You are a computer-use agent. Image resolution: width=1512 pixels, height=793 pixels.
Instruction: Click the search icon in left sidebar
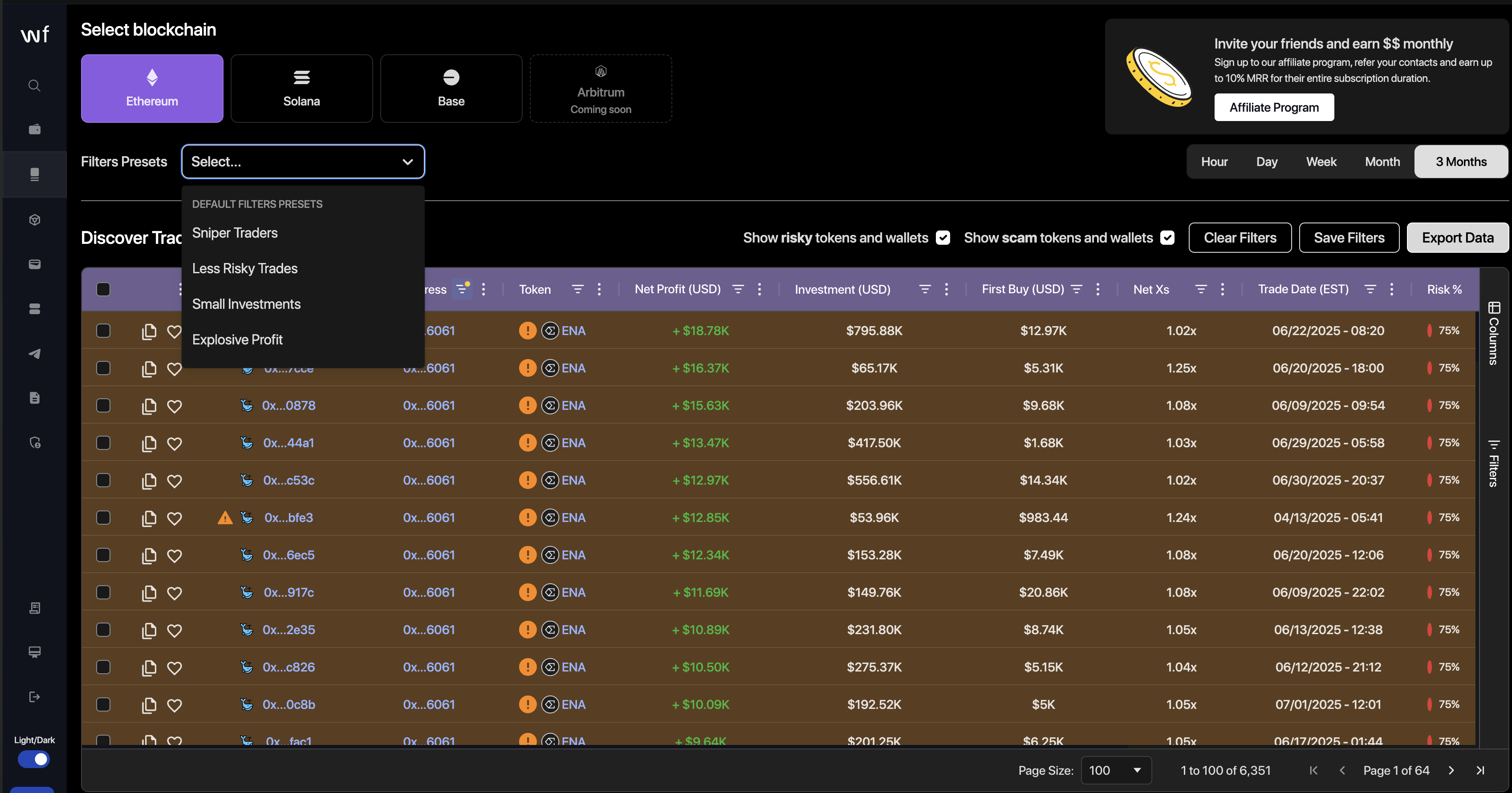point(35,85)
